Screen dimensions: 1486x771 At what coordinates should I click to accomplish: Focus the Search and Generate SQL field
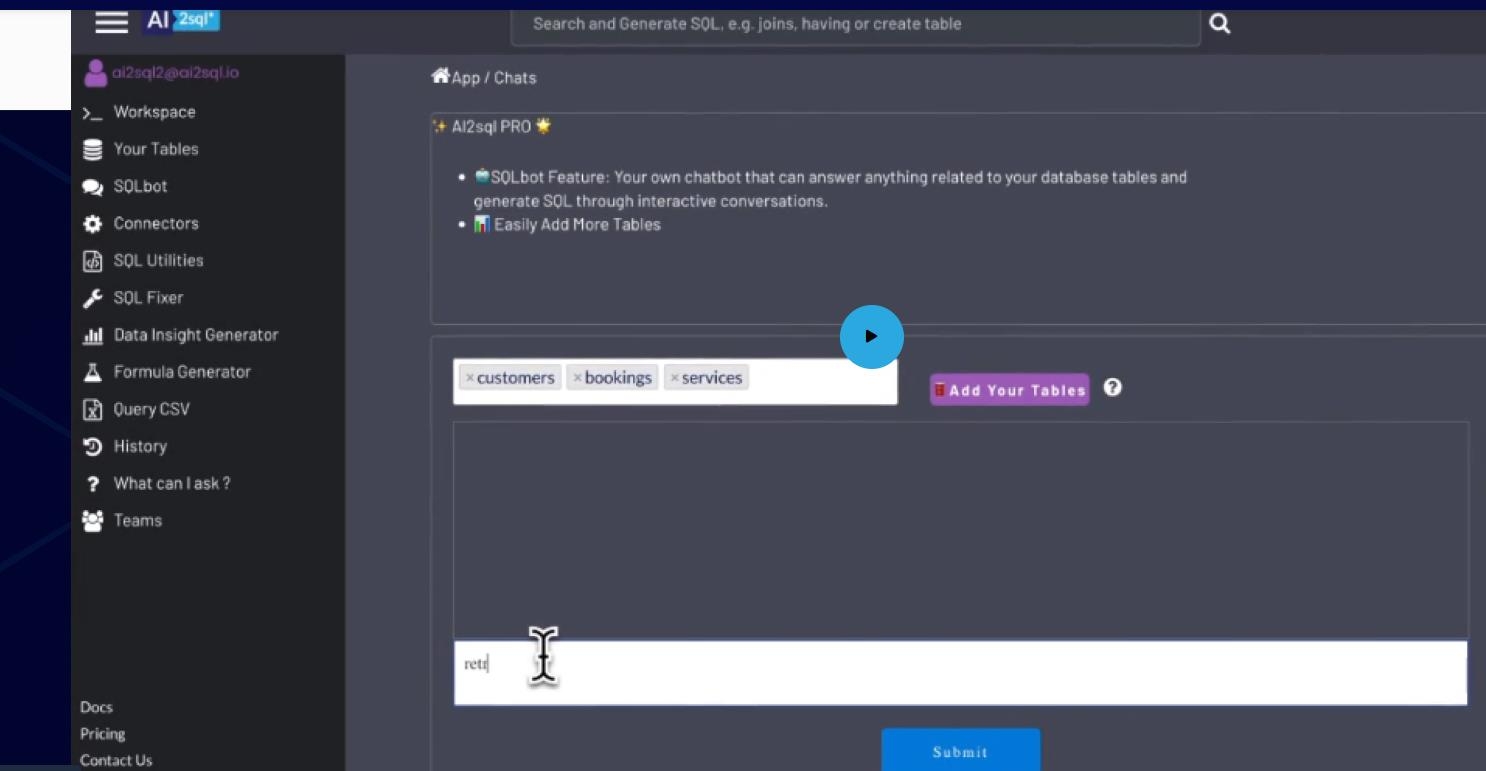pos(855,24)
